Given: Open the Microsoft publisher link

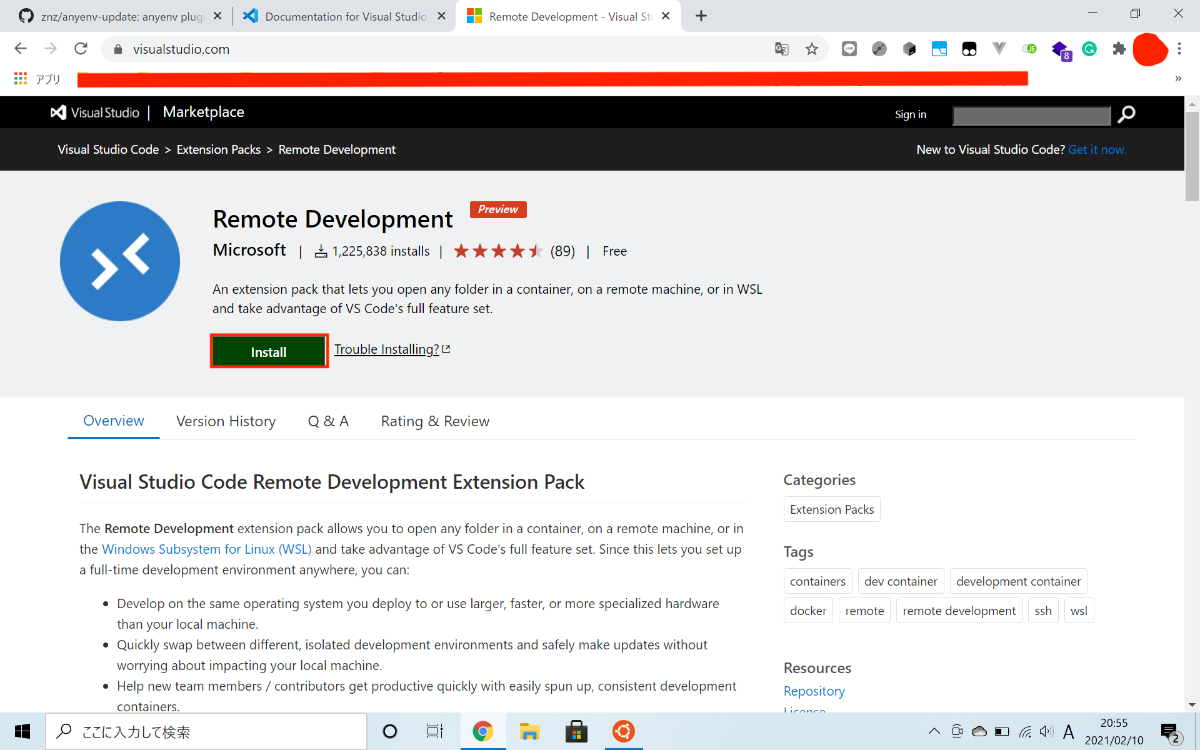Looking at the screenshot, I should pos(249,250).
